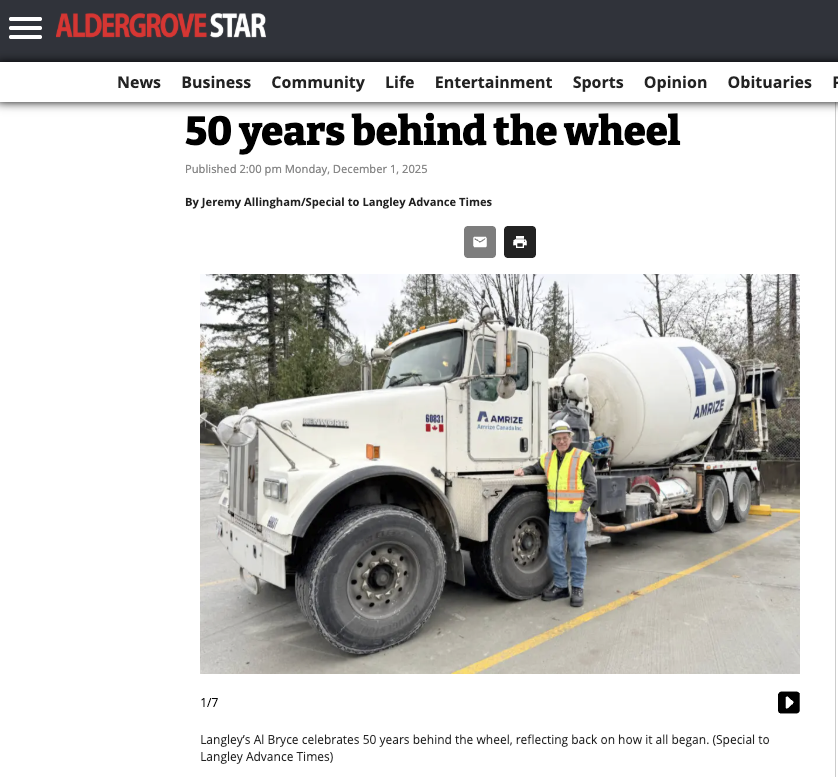This screenshot has width=838, height=777.
Task: Advance to next photo in gallery
Action: (x=788, y=702)
